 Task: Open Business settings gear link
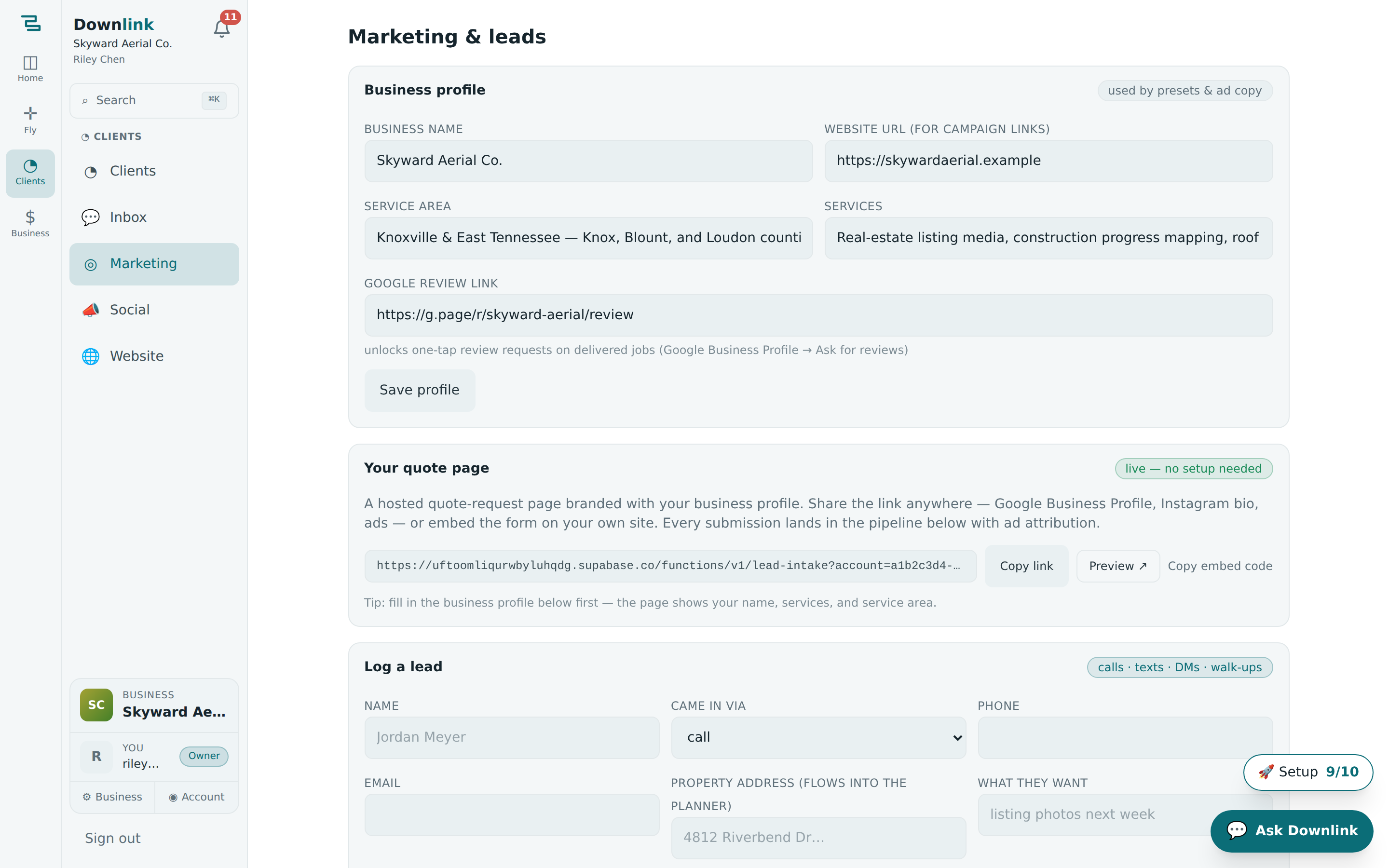pyautogui.click(x=112, y=797)
